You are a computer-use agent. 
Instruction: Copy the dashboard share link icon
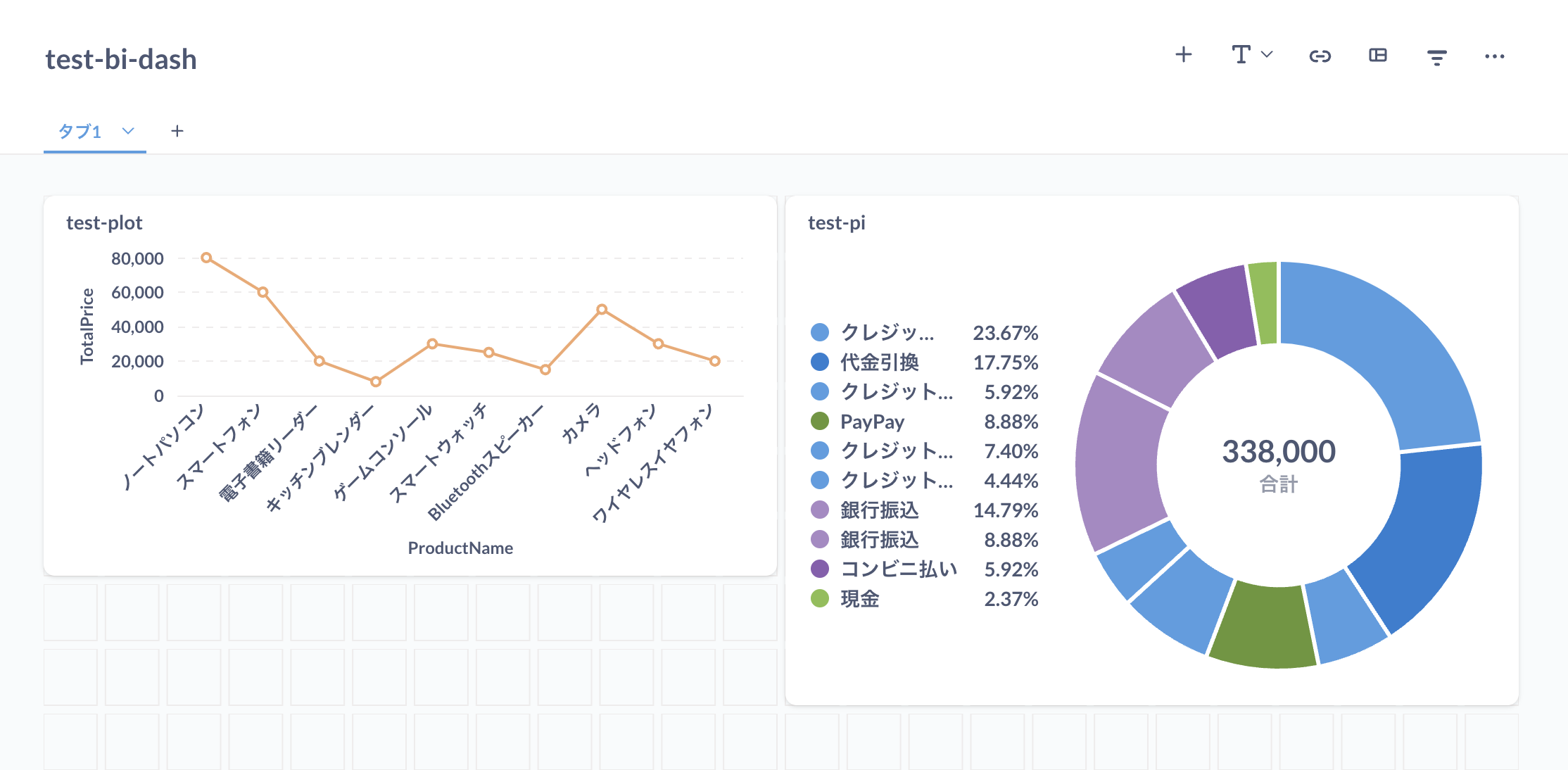(x=1320, y=56)
